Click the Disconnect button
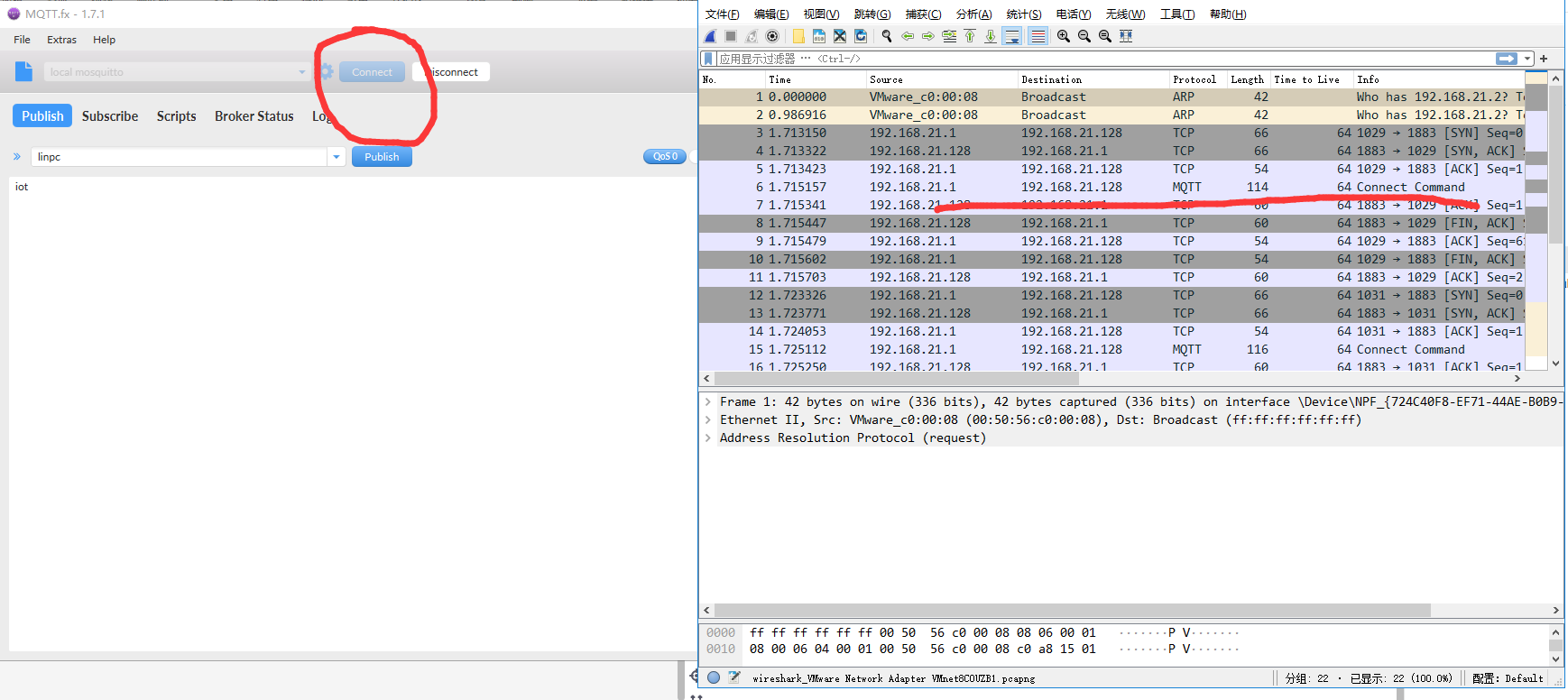Screen dimensions: 1568x700 click(x=451, y=72)
